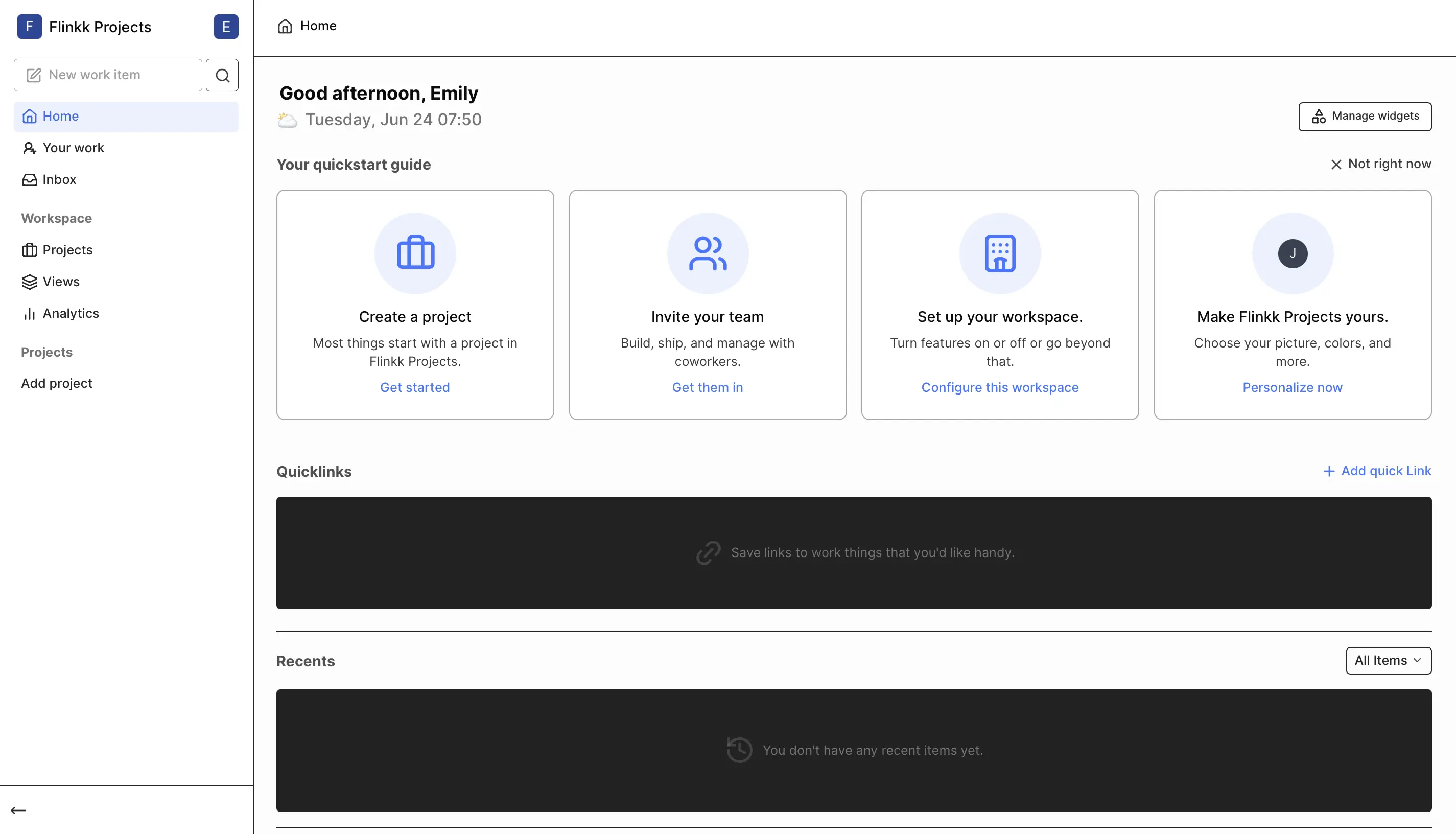Dismiss quickstart guide with Not right now
This screenshot has height=834, width=1456.
coord(1381,165)
